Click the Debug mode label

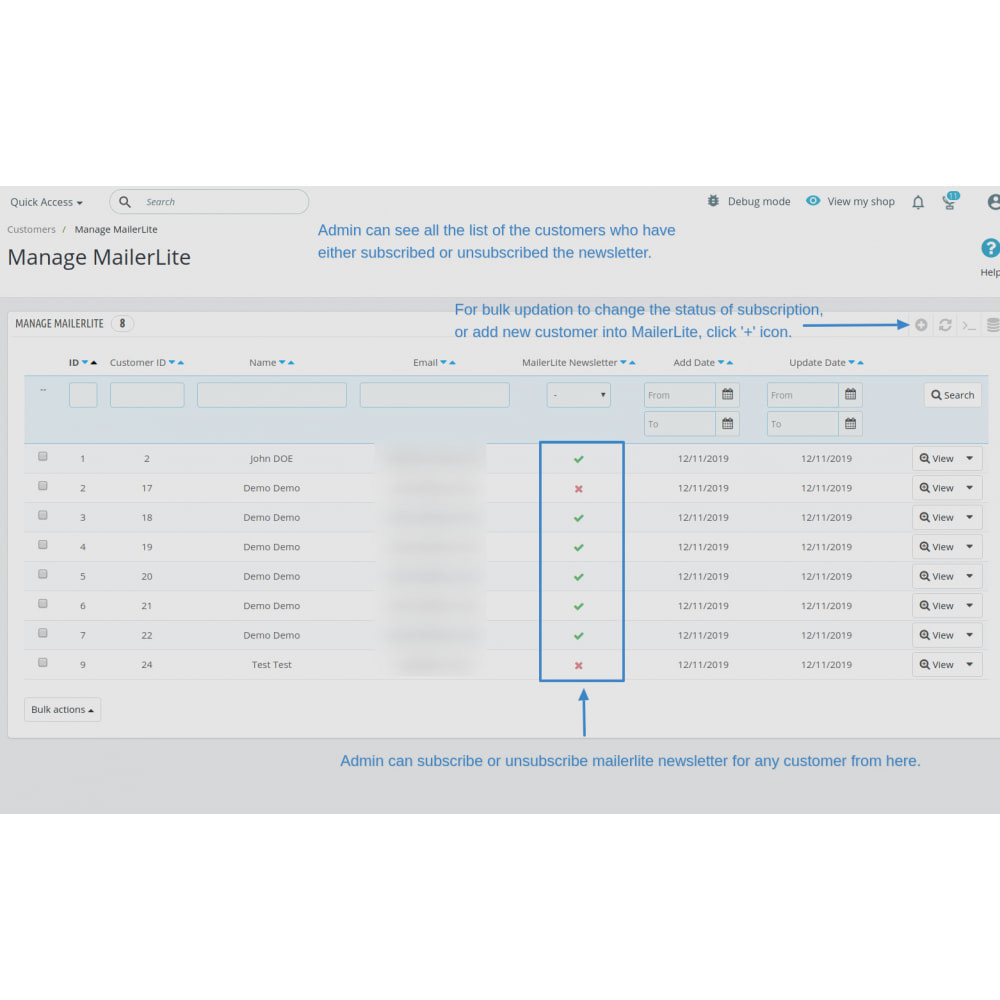[x=759, y=202]
